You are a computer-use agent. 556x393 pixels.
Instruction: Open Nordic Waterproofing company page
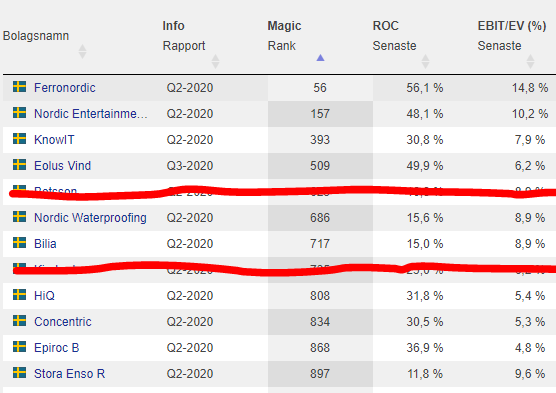(x=90, y=217)
